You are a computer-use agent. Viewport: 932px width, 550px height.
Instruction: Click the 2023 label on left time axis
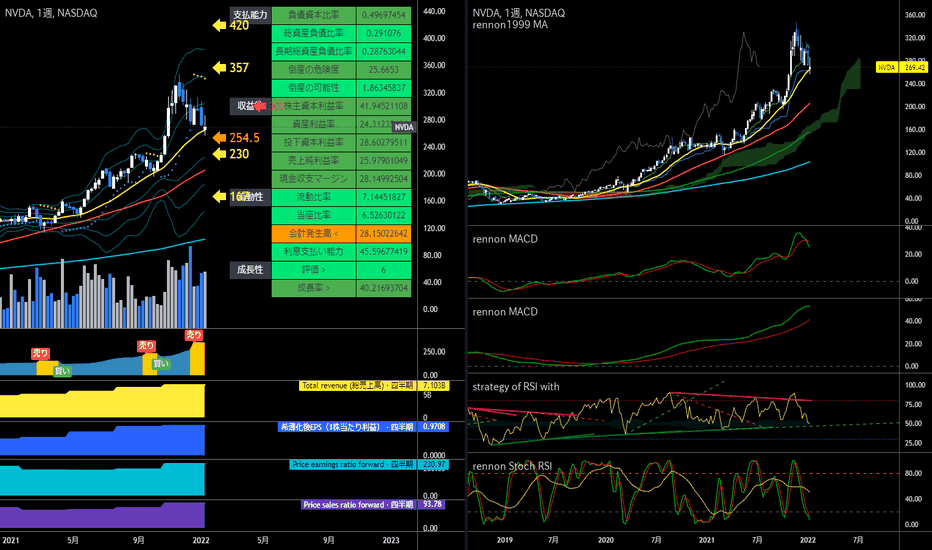(391, 540)
